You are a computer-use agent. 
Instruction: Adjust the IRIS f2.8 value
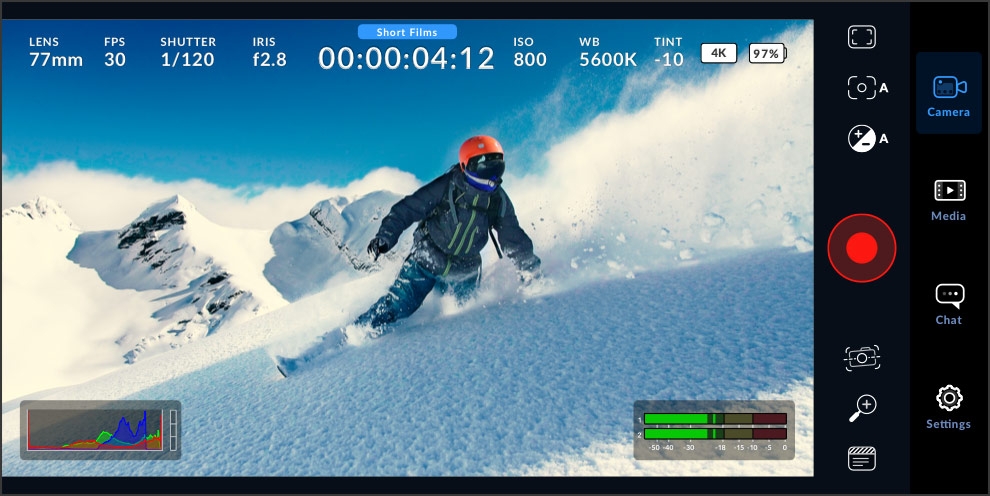[x=269, y=52]
